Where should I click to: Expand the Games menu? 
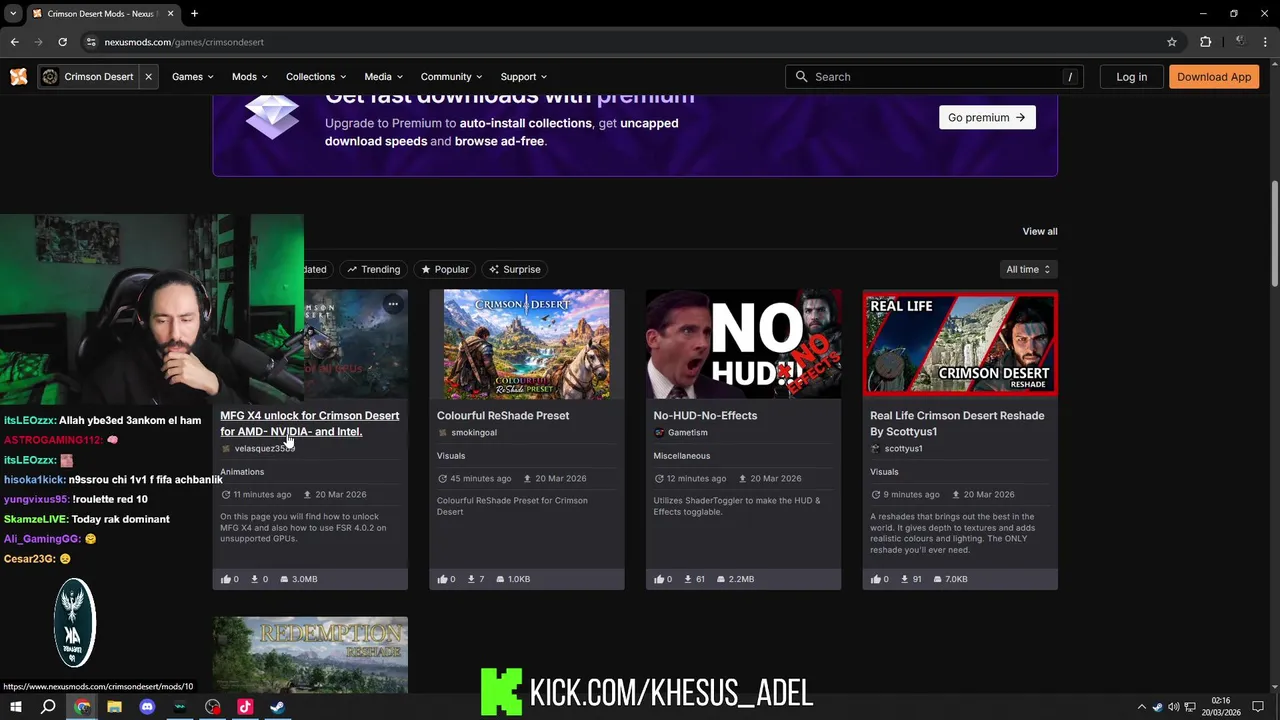click(x=192, y=77)
